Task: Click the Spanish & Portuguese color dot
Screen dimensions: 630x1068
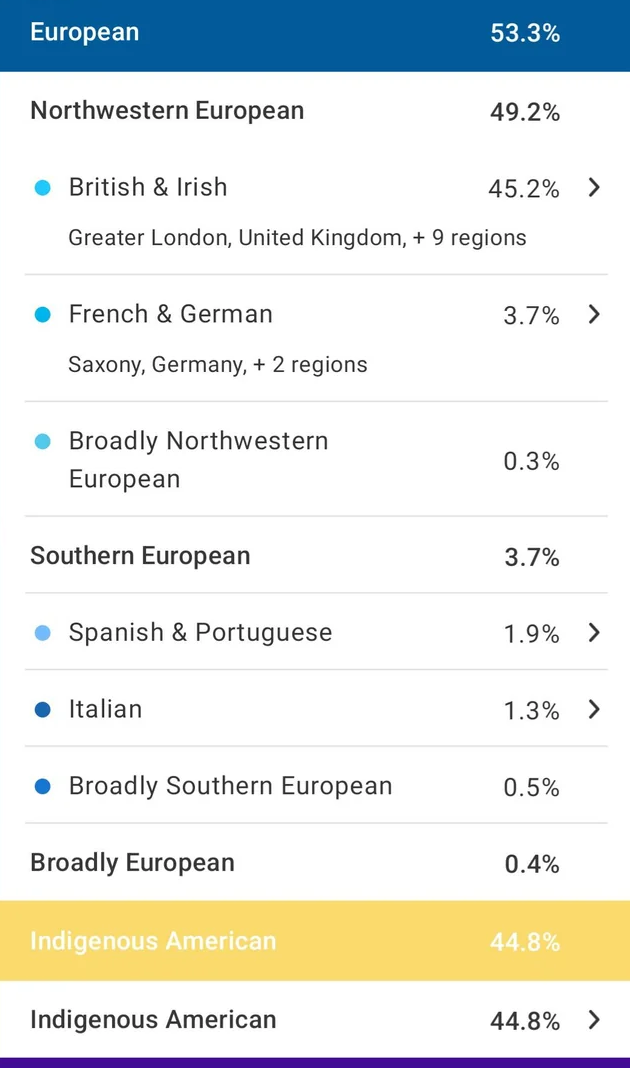Action: coord(42,633)
